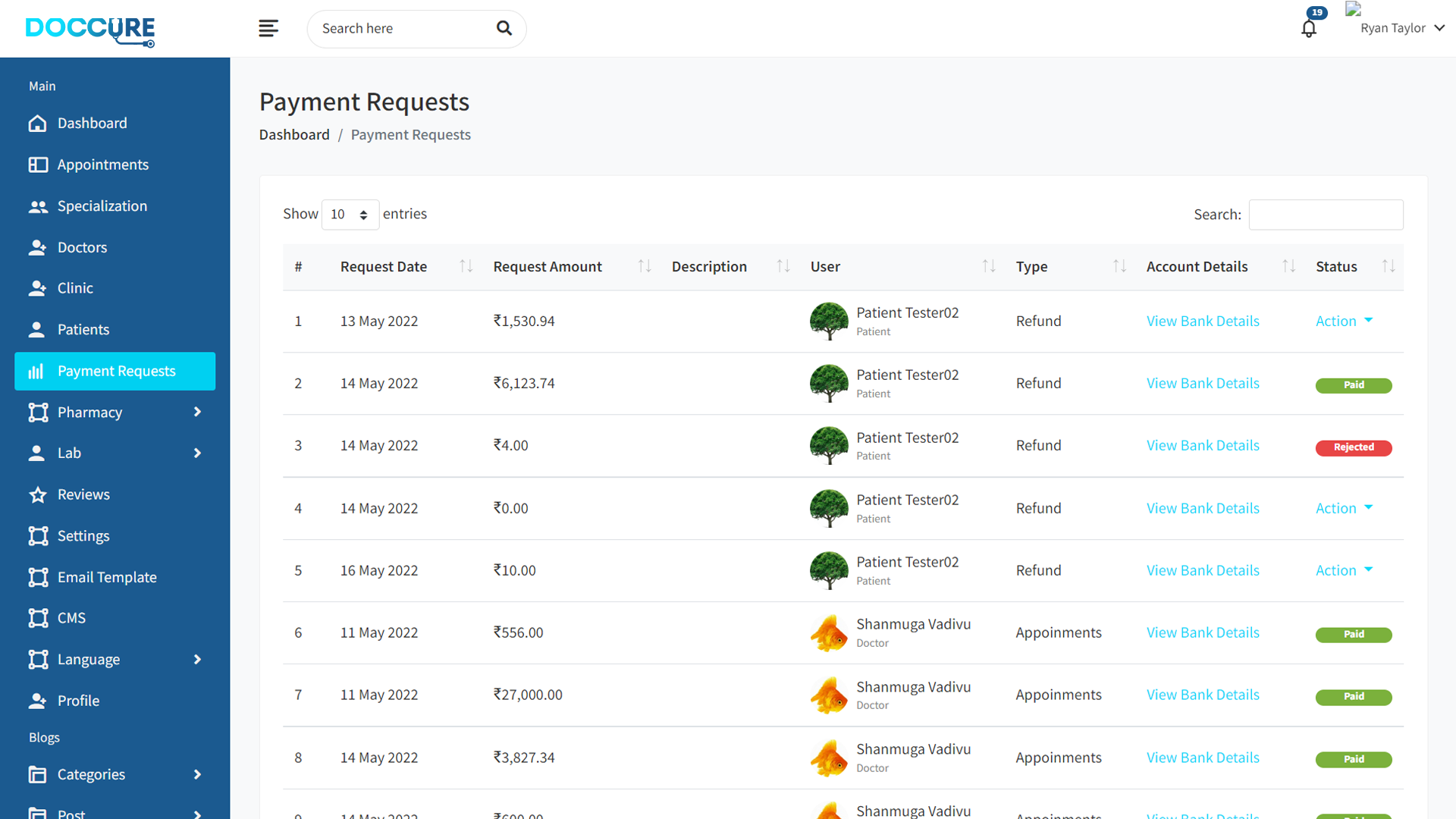Viewport: 1456px width, 819px height.
Task: Click the Appointments sidebar icon
Action: [x=38, y=165]
